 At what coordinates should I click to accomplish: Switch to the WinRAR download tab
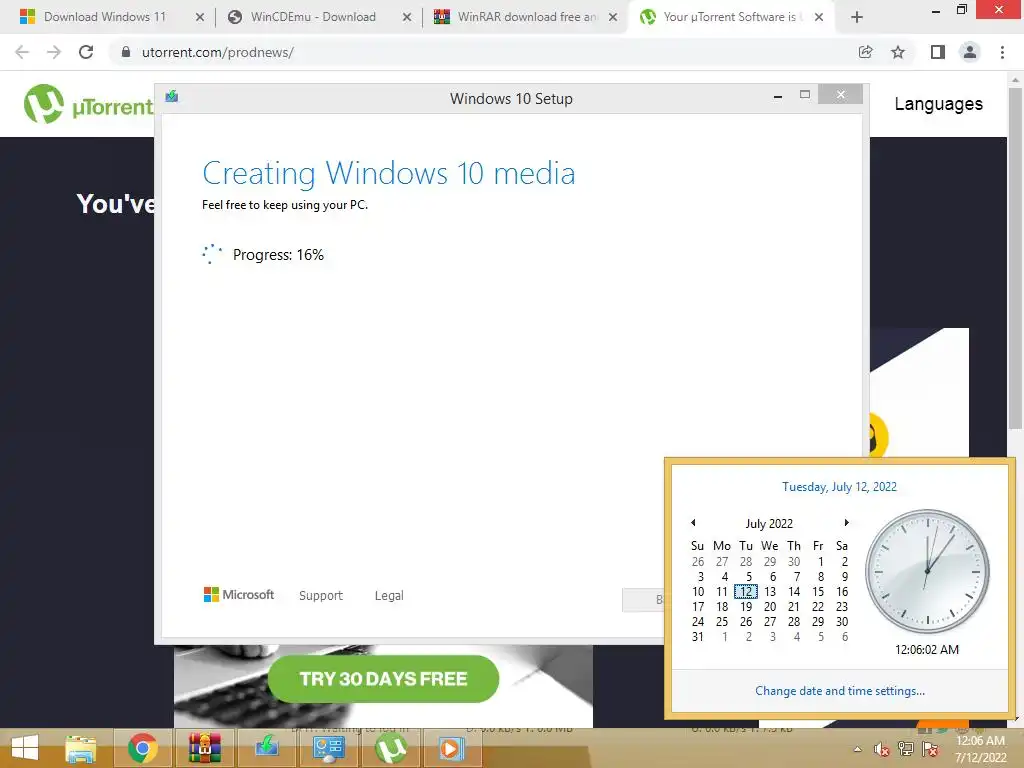coord(526,17)
